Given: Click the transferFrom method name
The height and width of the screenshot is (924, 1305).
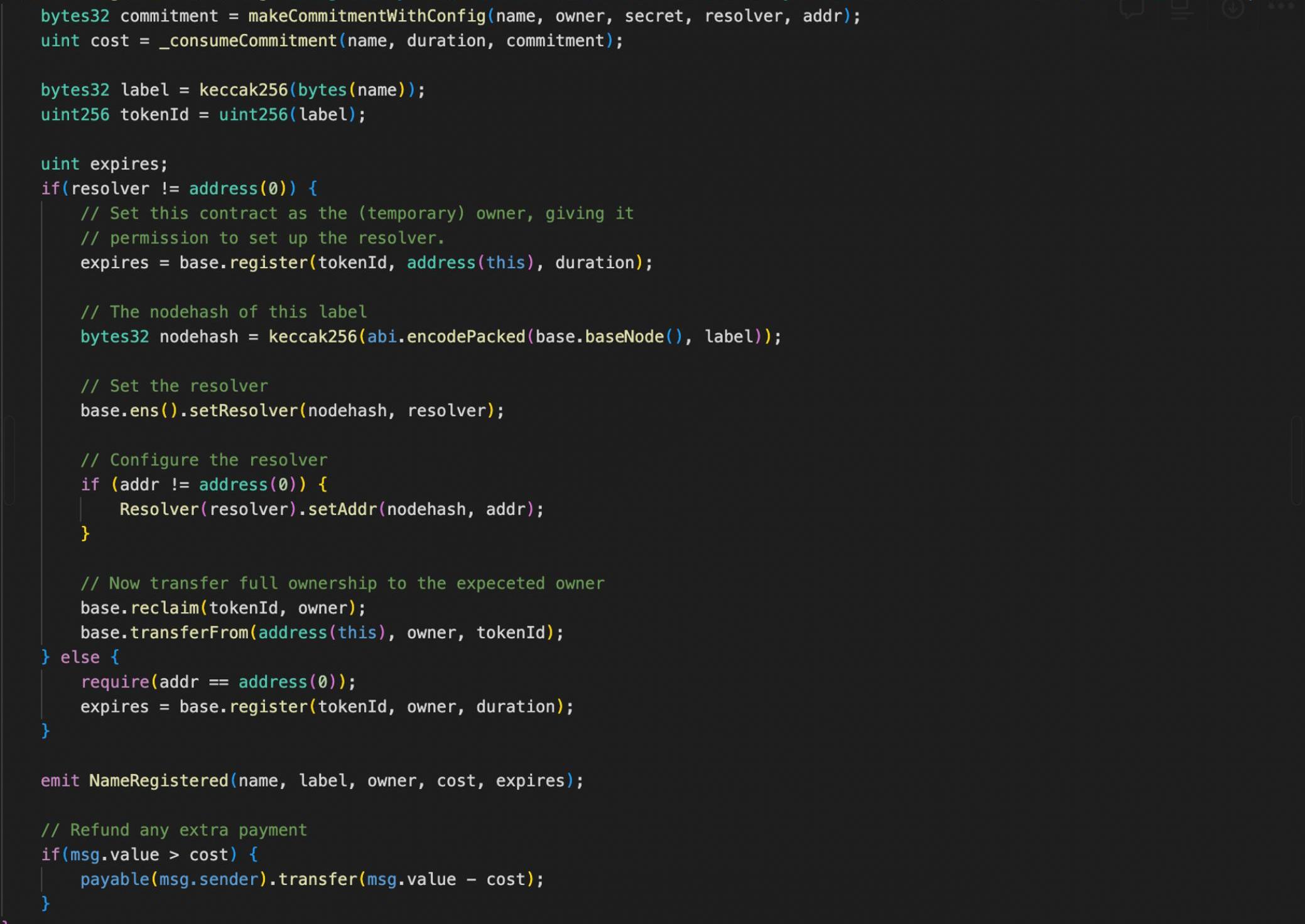Looking at the screenshot, I should (x=189, y=632).
